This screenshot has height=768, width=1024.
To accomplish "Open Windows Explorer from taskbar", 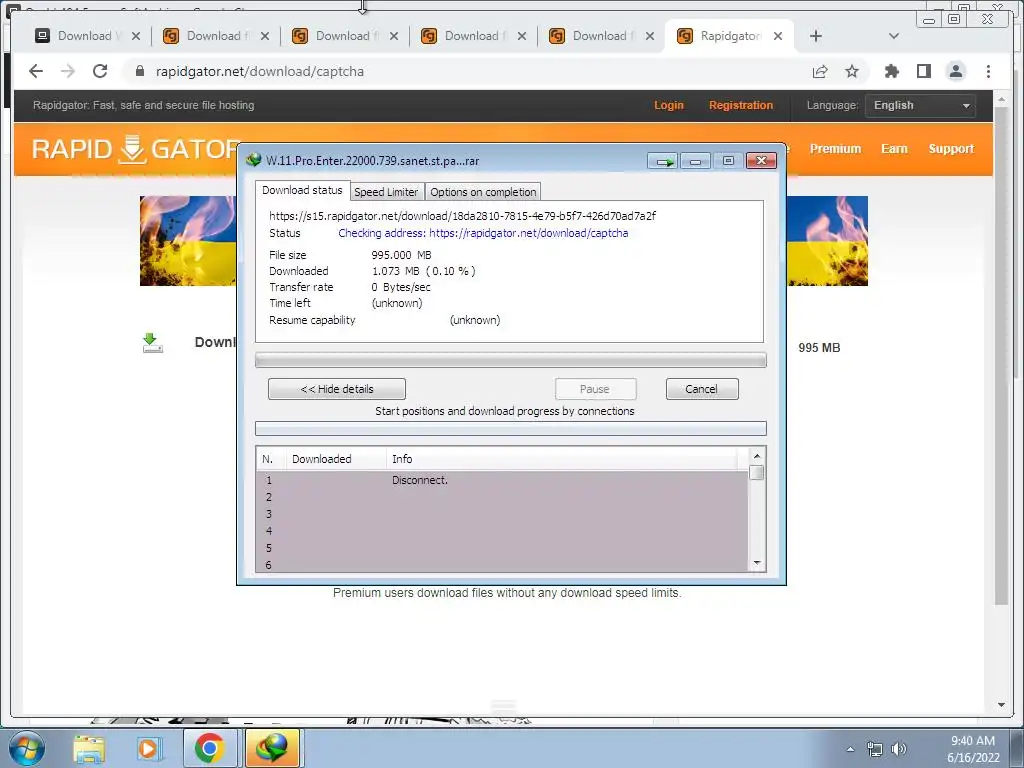I will click(89, 748).
